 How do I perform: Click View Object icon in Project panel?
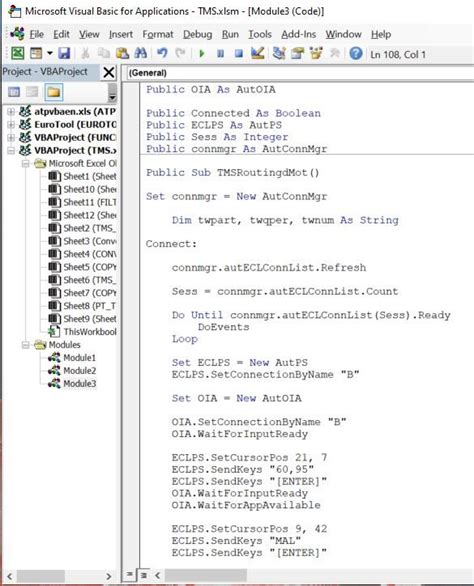[33, 92]
